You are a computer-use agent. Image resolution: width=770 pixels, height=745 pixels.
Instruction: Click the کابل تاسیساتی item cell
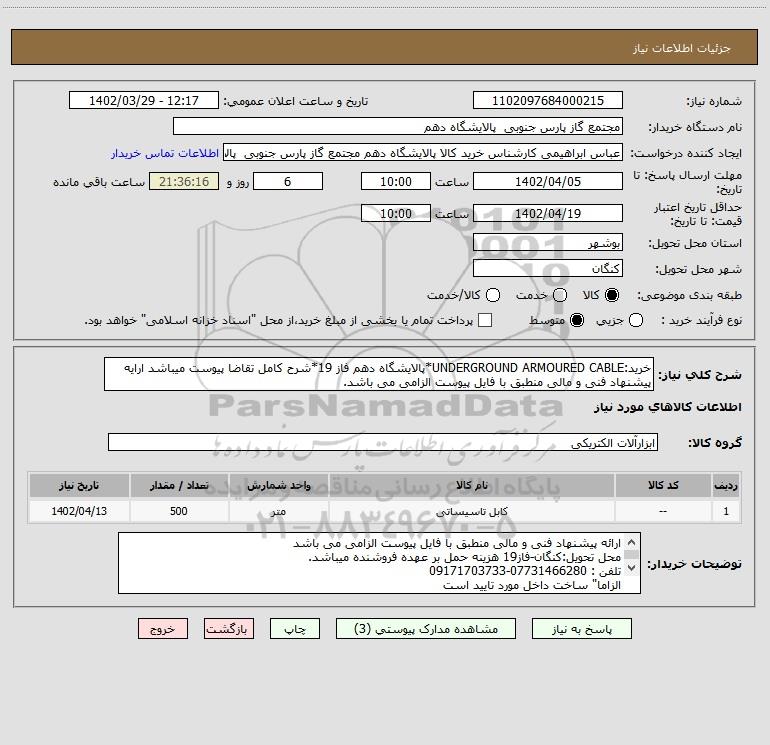tap(471, 511)
